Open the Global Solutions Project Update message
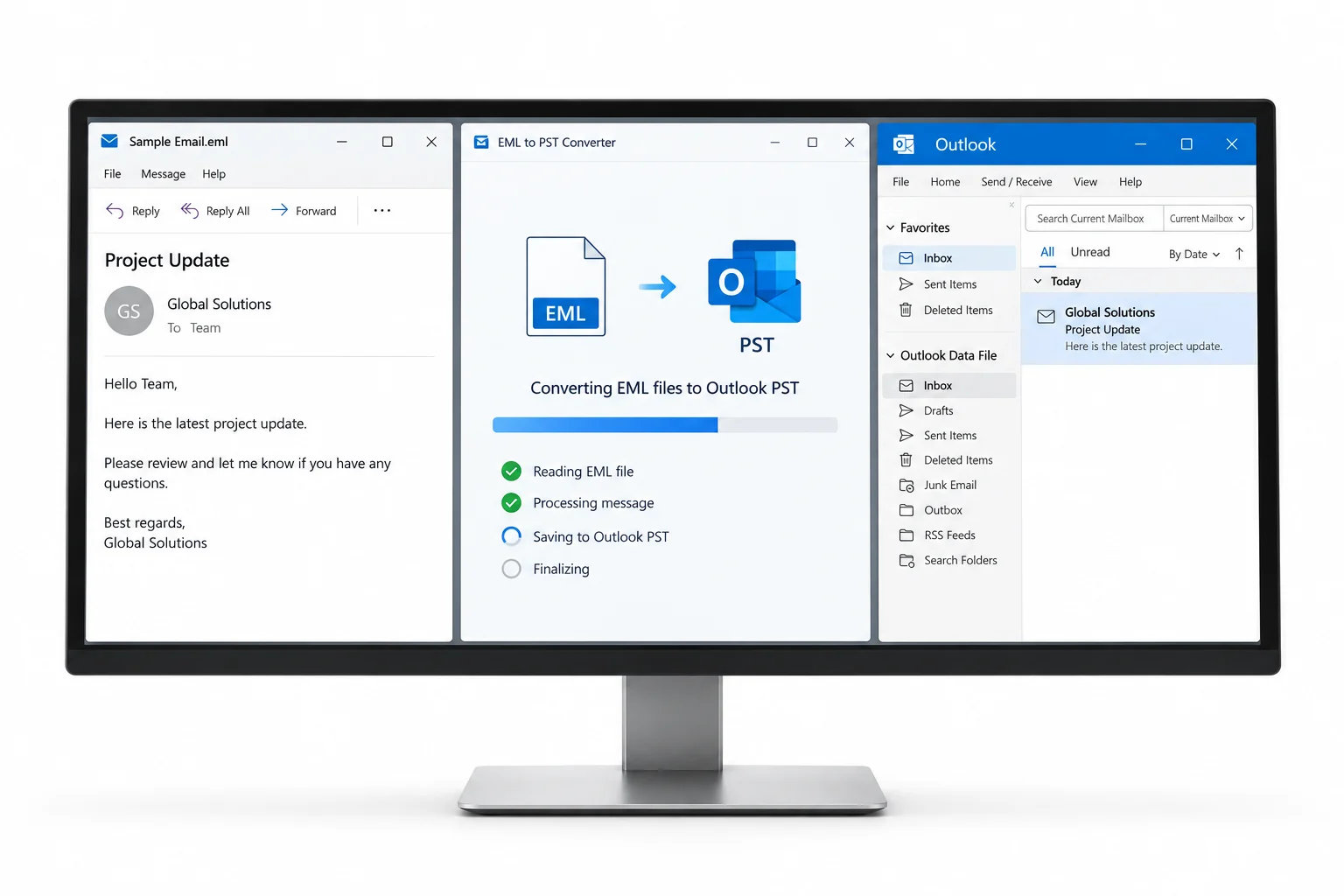1344x896 pixels. (1139, 329)
